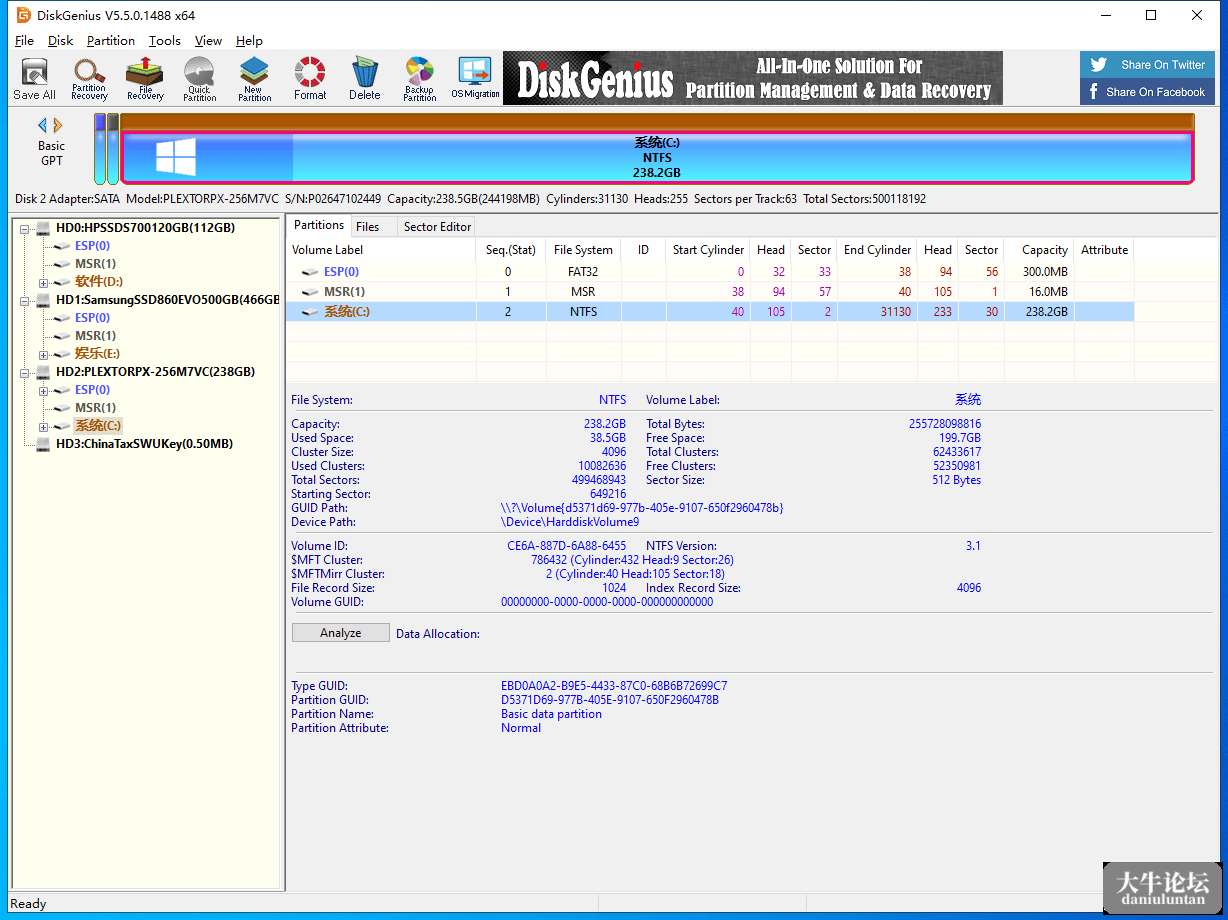This screenshot has width=1228, height=920.
Task: Launch File Recovery tool
Action: coord(145,79)
